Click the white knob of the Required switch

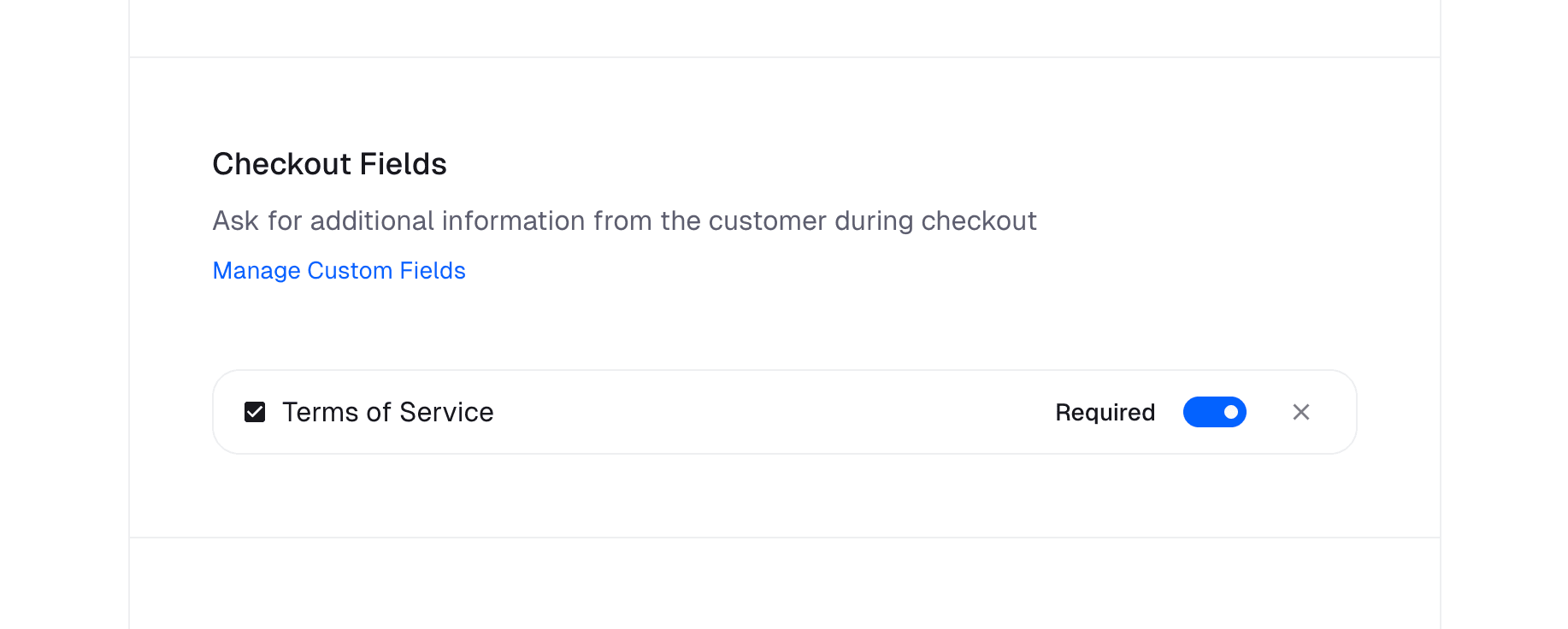[1230, 412]
